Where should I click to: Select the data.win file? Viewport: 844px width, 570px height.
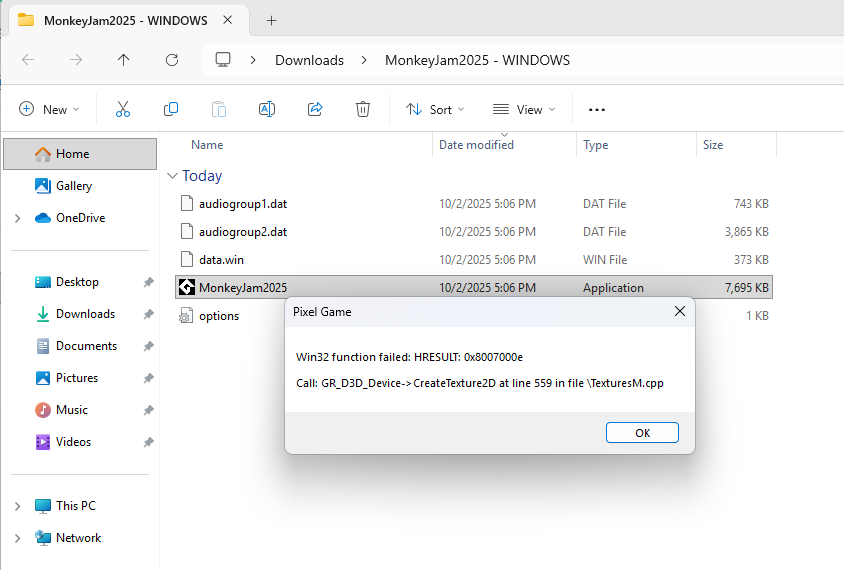[474, 259]
